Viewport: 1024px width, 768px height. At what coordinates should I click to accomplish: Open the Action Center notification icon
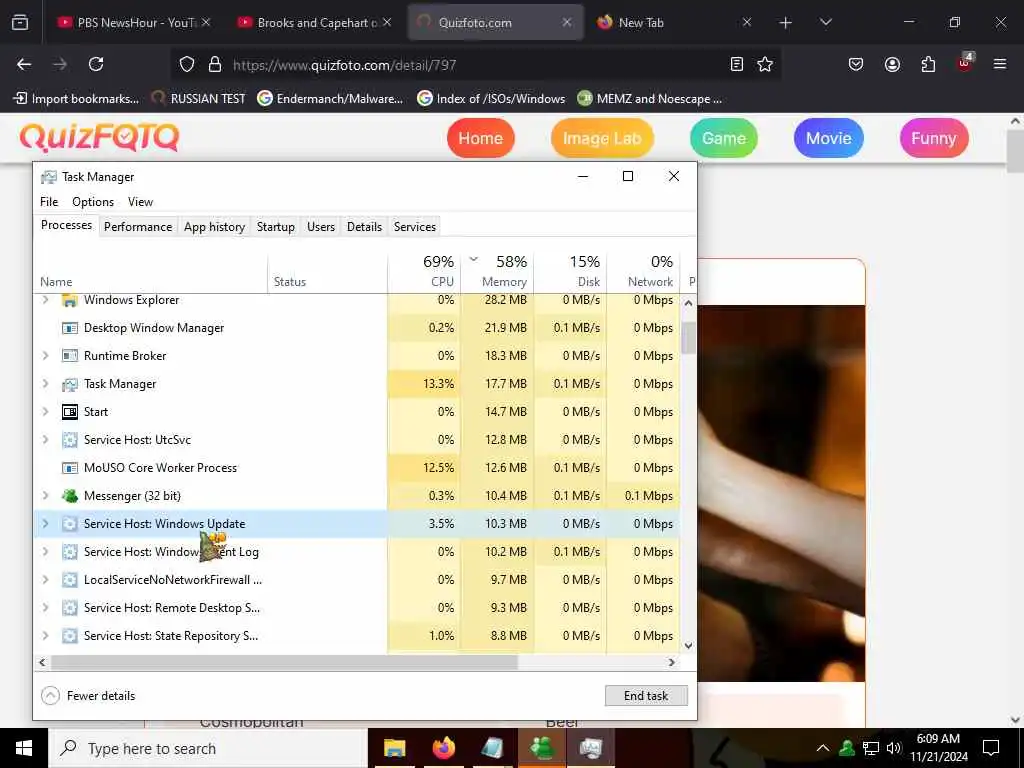click(991, 748)
